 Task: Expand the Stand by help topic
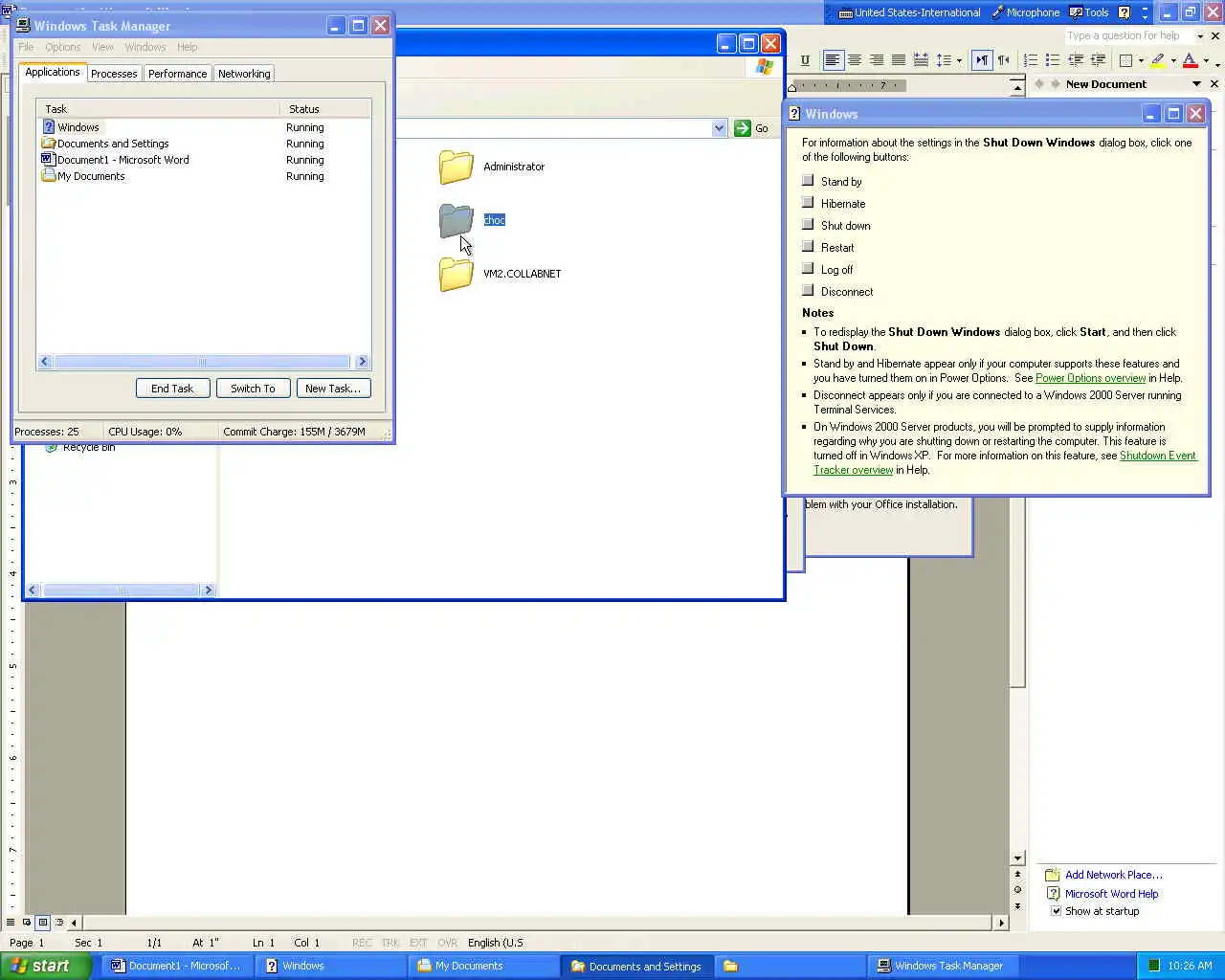coord(808,181)
